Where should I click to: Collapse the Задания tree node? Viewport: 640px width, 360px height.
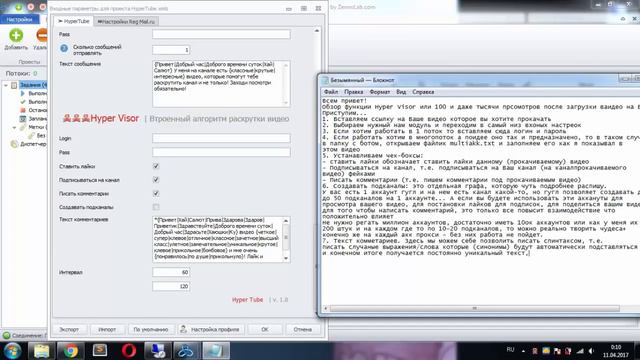6,85
